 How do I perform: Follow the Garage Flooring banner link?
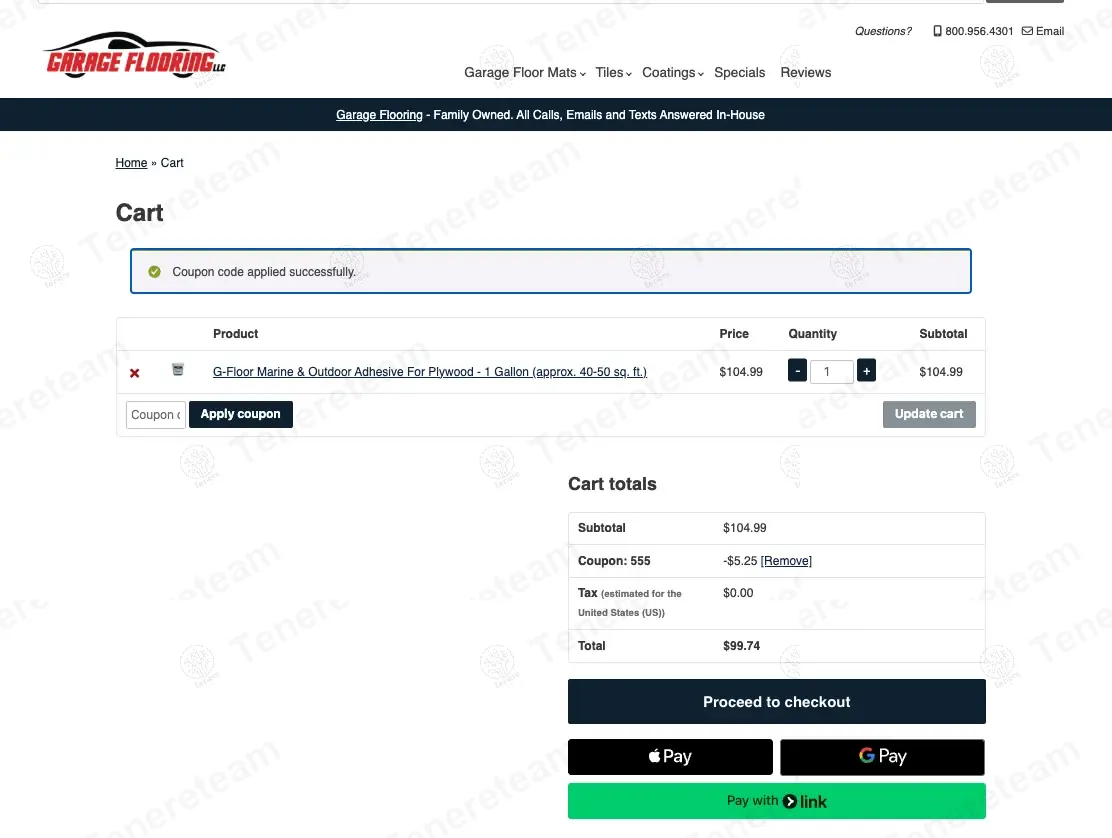[379, 115]
